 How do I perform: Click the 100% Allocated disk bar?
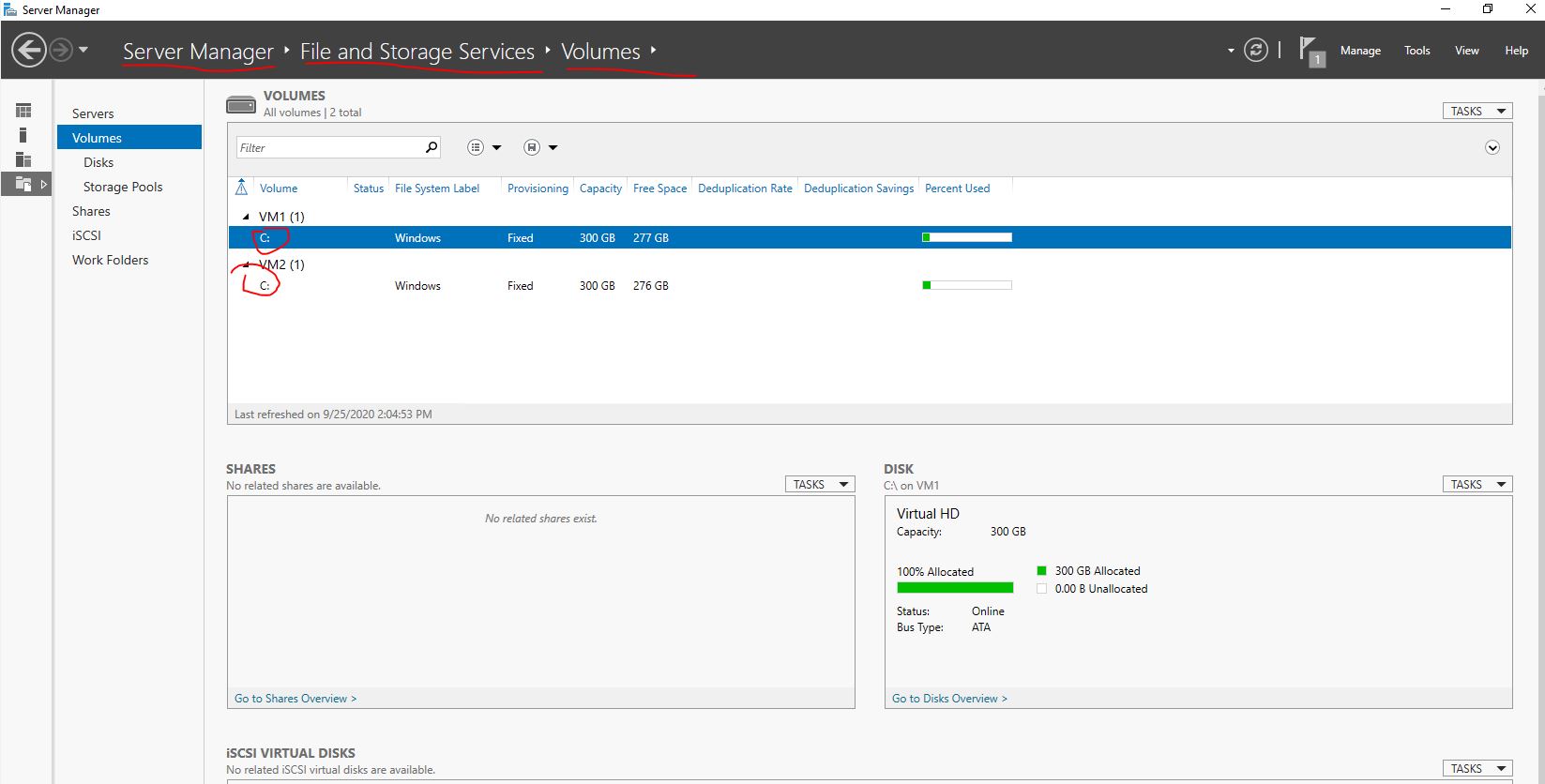pyautogui.click(x=955, y=588)
